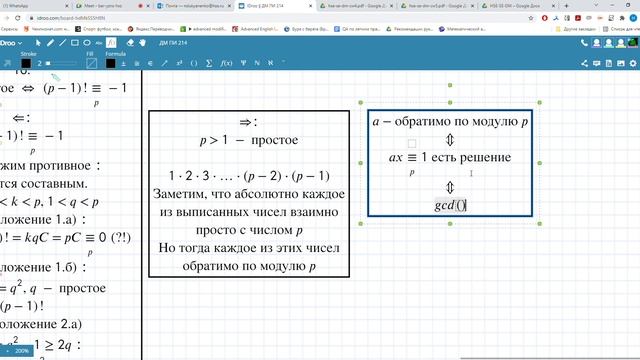The image size is (640, 360).
Task: Open Advanced English bookmark
Action: [x=255, y=29]
